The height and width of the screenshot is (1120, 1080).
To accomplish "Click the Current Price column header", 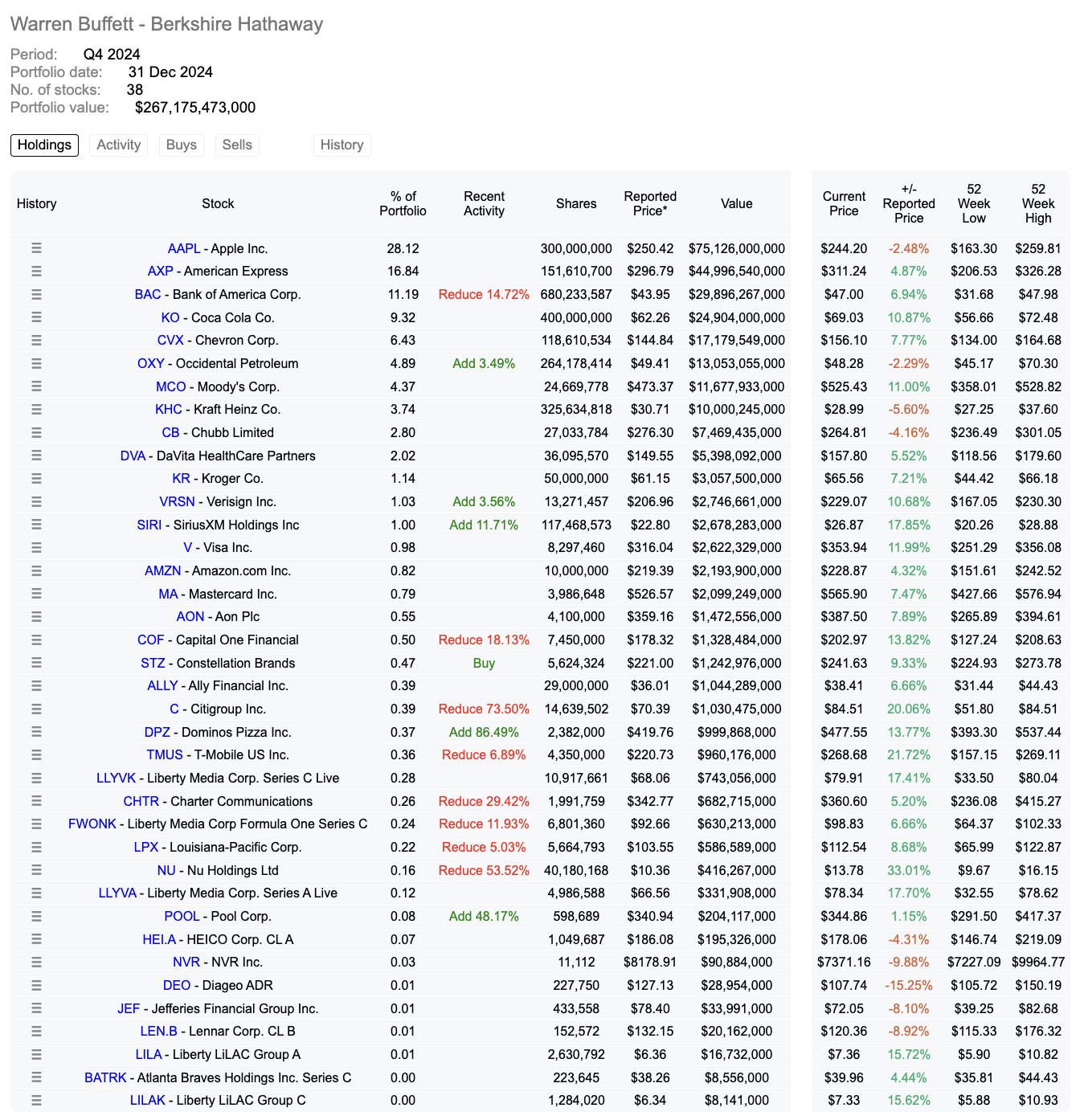I will (844, 204).
